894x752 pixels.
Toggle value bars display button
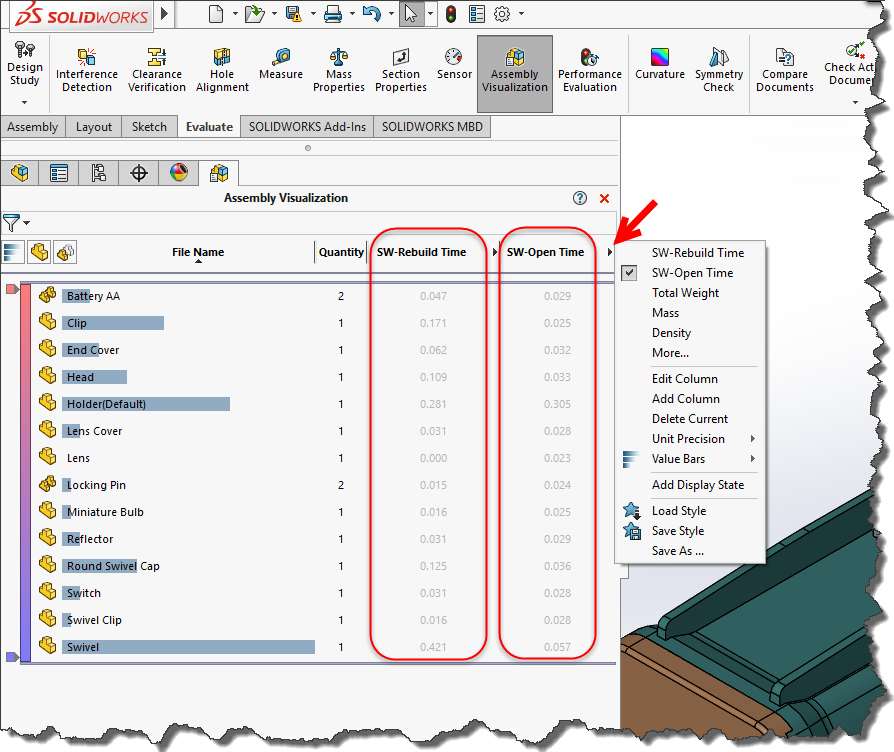click(x=13, y=252)
